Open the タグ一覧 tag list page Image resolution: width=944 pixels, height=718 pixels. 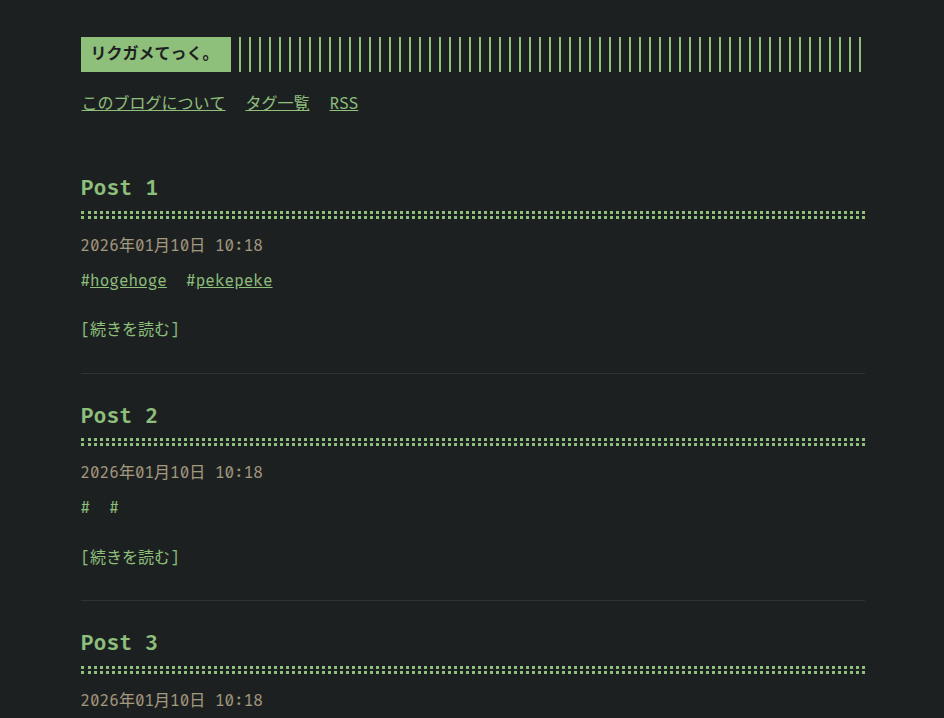(x=277, y=103)
